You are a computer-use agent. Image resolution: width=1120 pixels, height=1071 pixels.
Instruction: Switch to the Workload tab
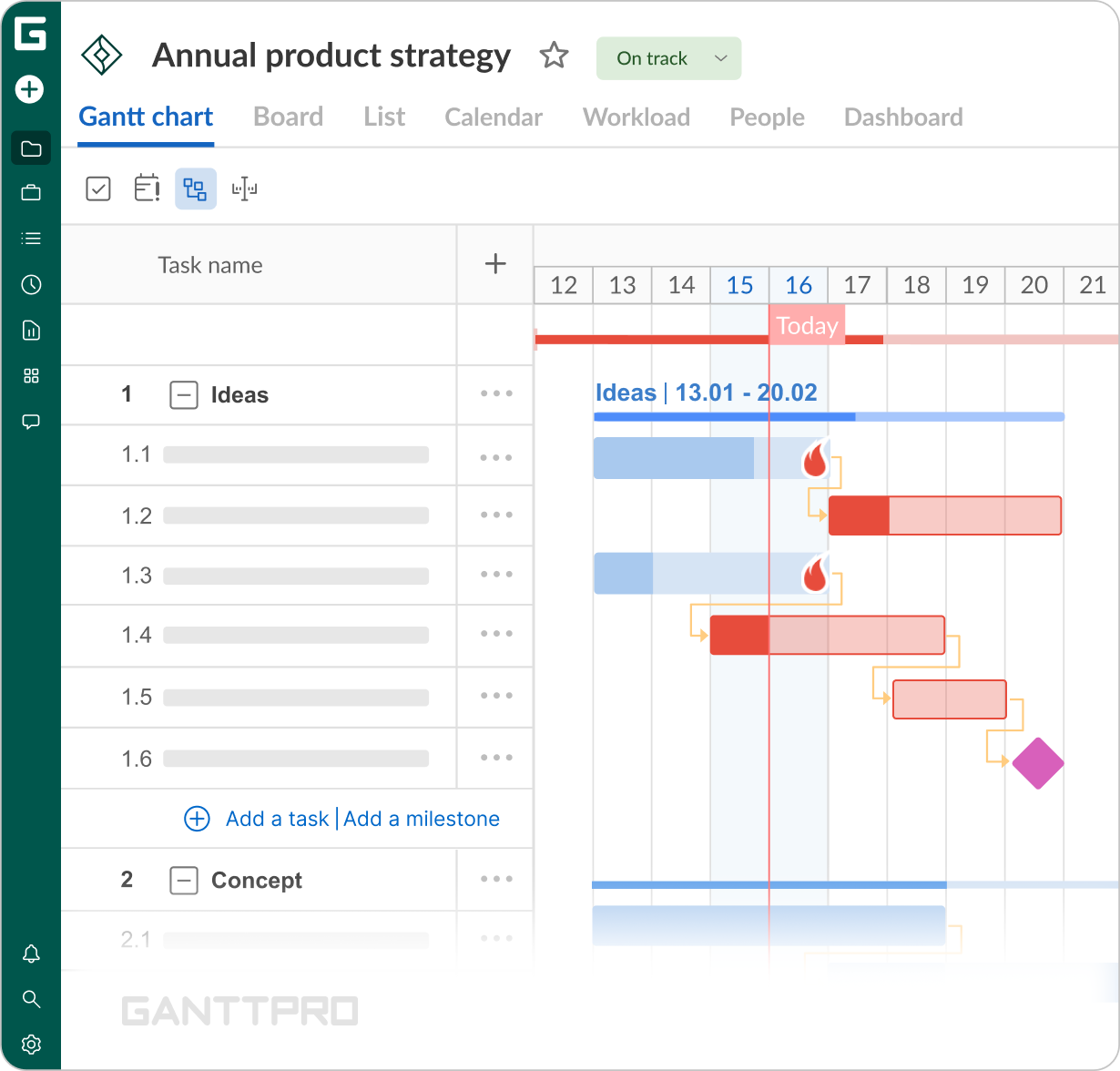coord(636,117)
